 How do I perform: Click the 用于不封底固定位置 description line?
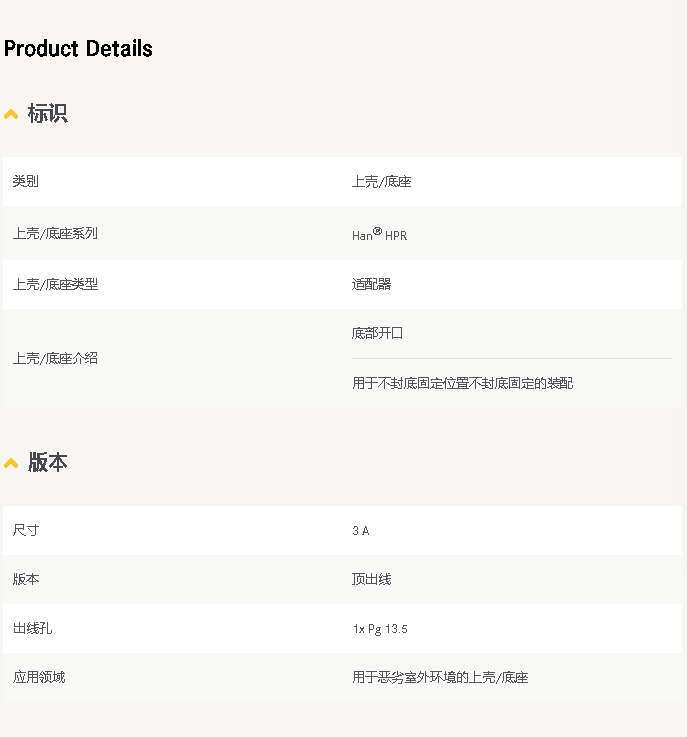click(x=462, y=383)
